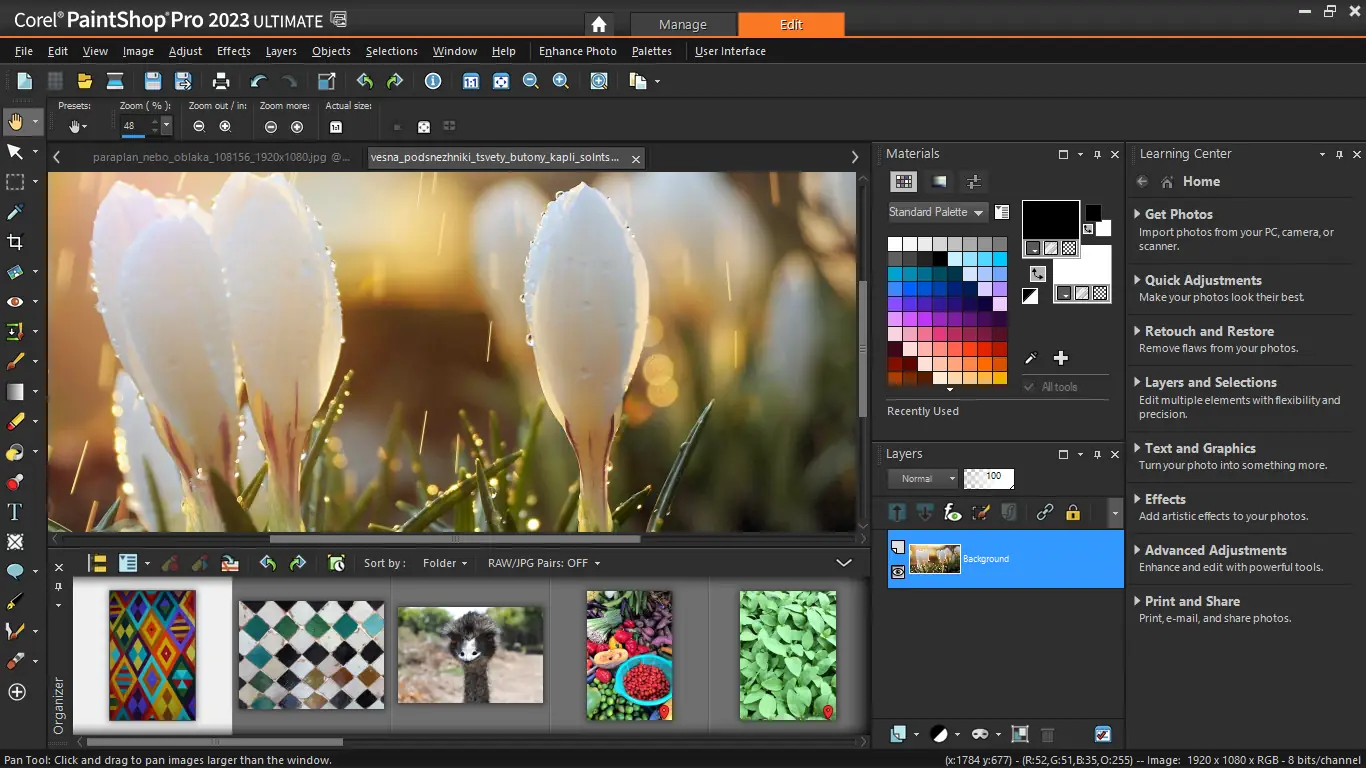Select the Red Eye removal tool

(15, 302)
